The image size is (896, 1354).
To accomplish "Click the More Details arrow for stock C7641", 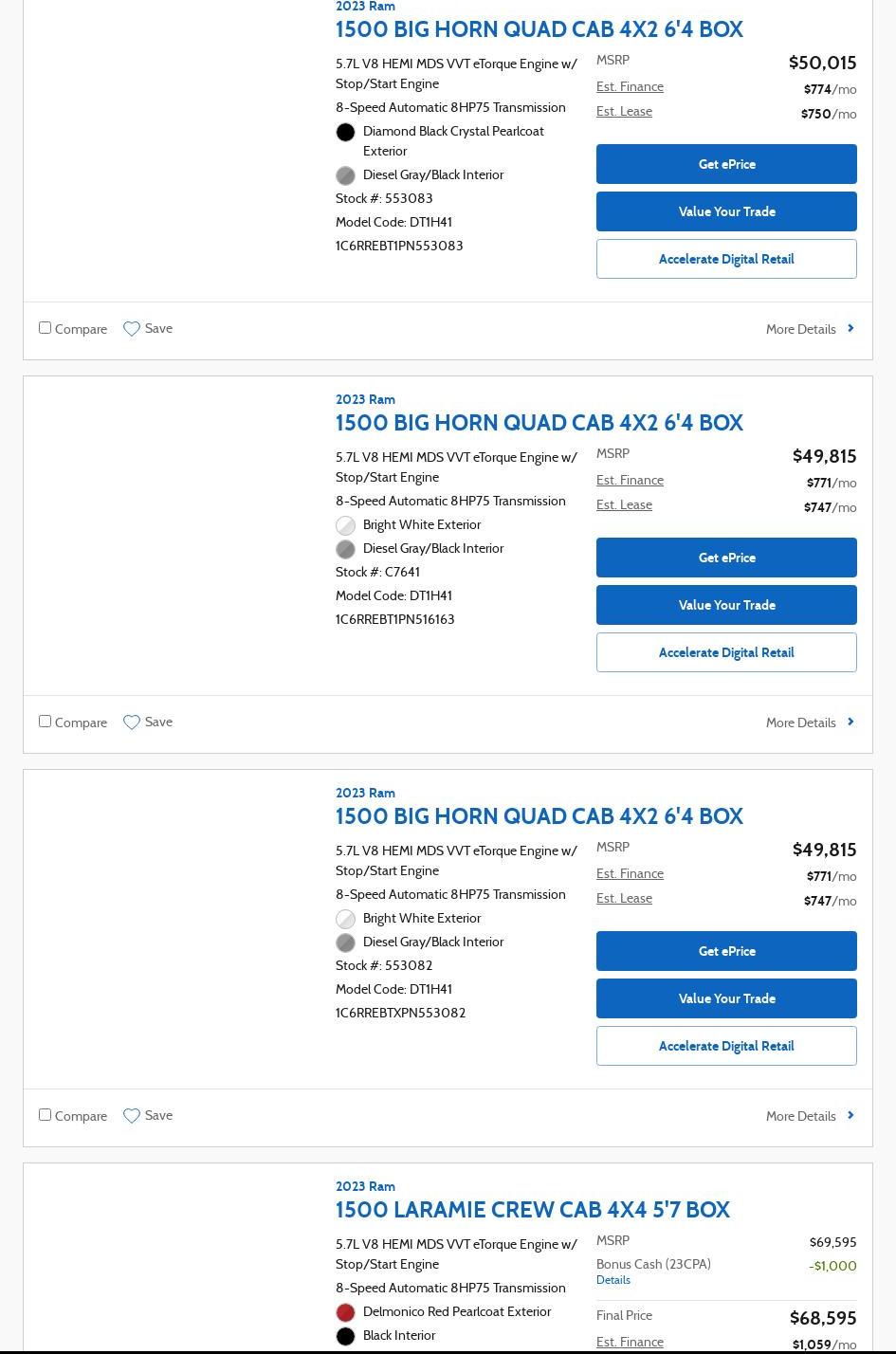I will pyautogui.click(x=850, y=723).
